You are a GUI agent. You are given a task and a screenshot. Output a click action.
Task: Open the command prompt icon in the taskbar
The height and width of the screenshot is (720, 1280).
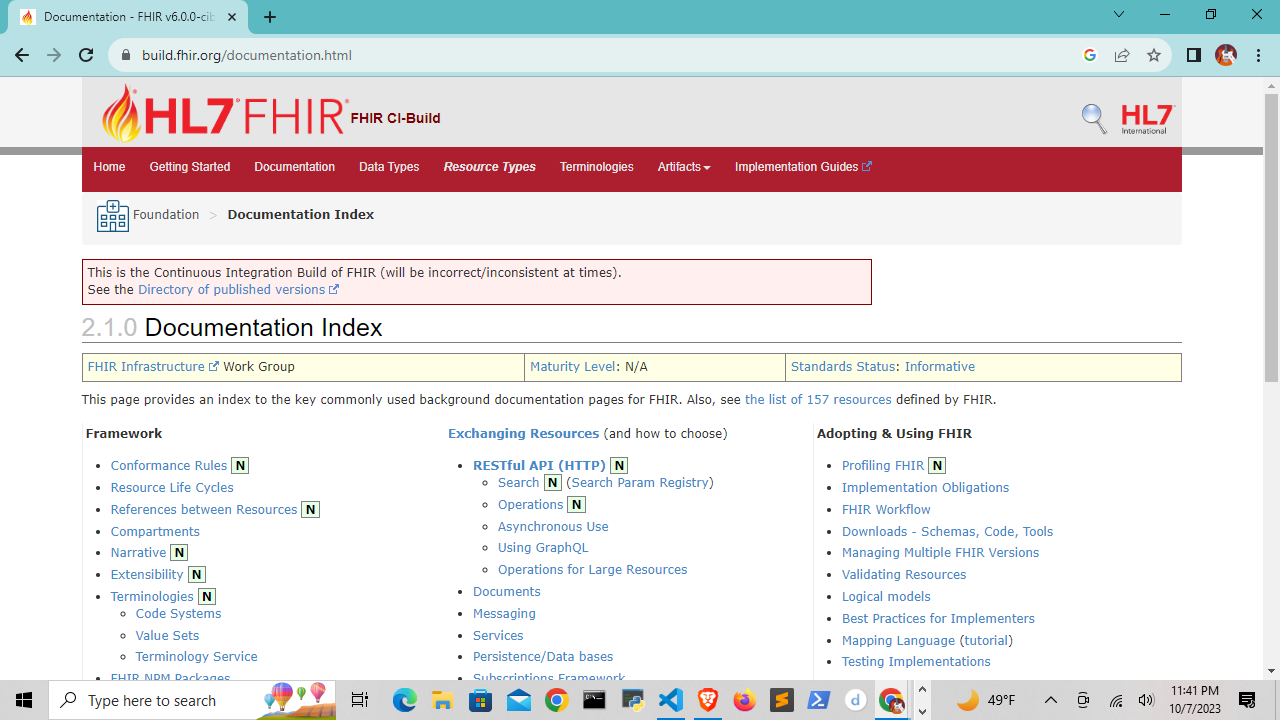click(x=594, y=700)
